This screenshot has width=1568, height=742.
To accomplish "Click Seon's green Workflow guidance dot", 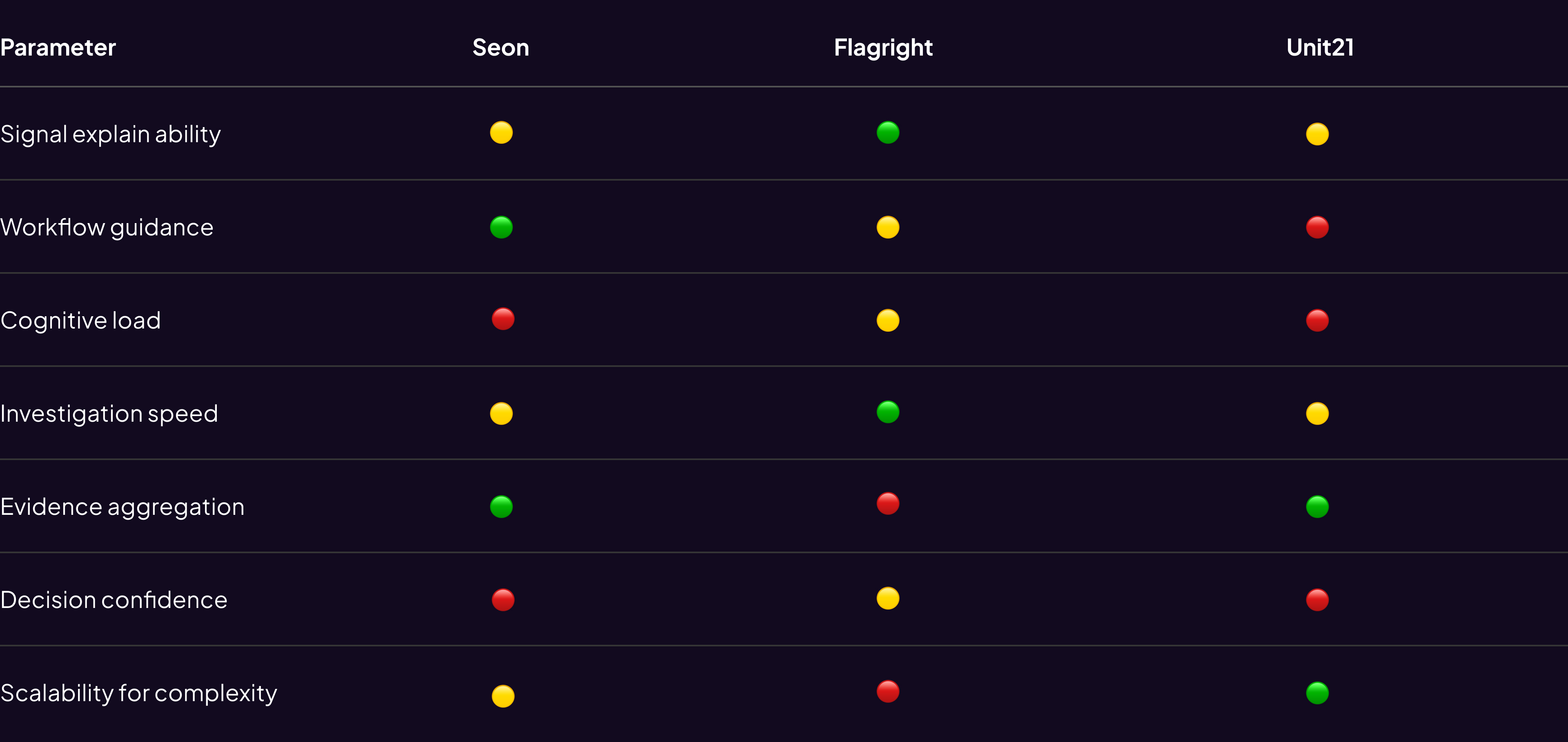I will 501,227.
